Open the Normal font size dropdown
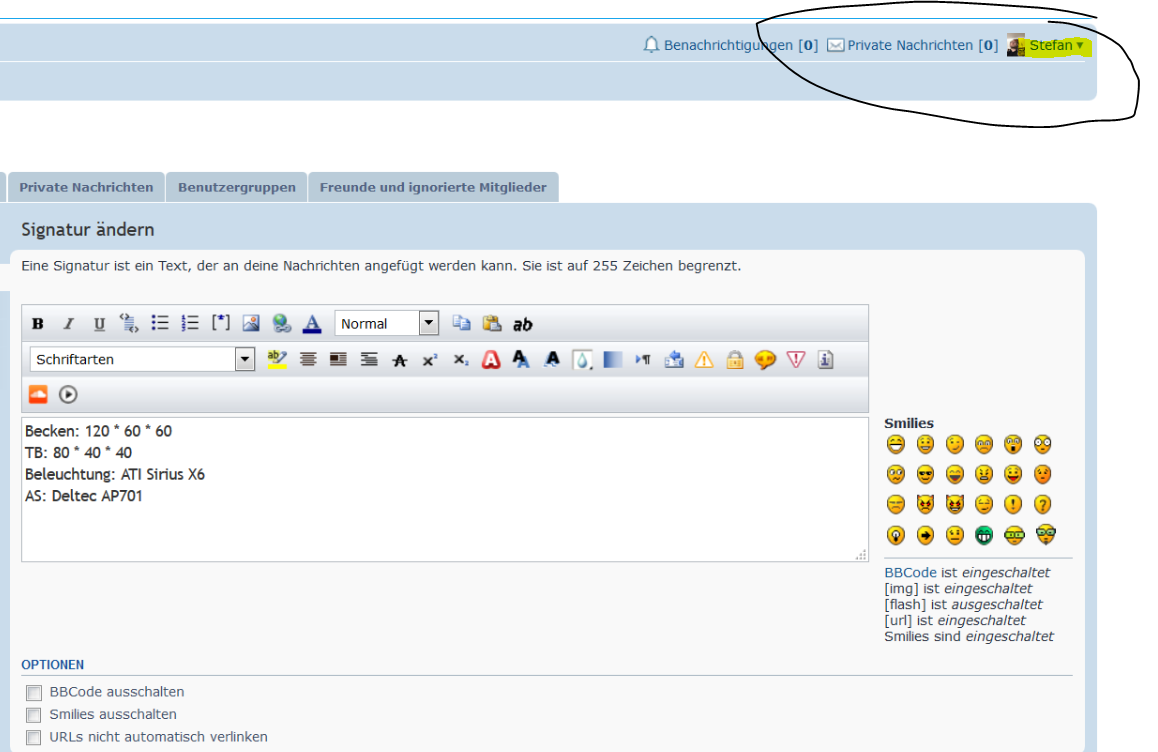Image resolution: width=1158 pixels, height=752 pixels. [429, 323]
